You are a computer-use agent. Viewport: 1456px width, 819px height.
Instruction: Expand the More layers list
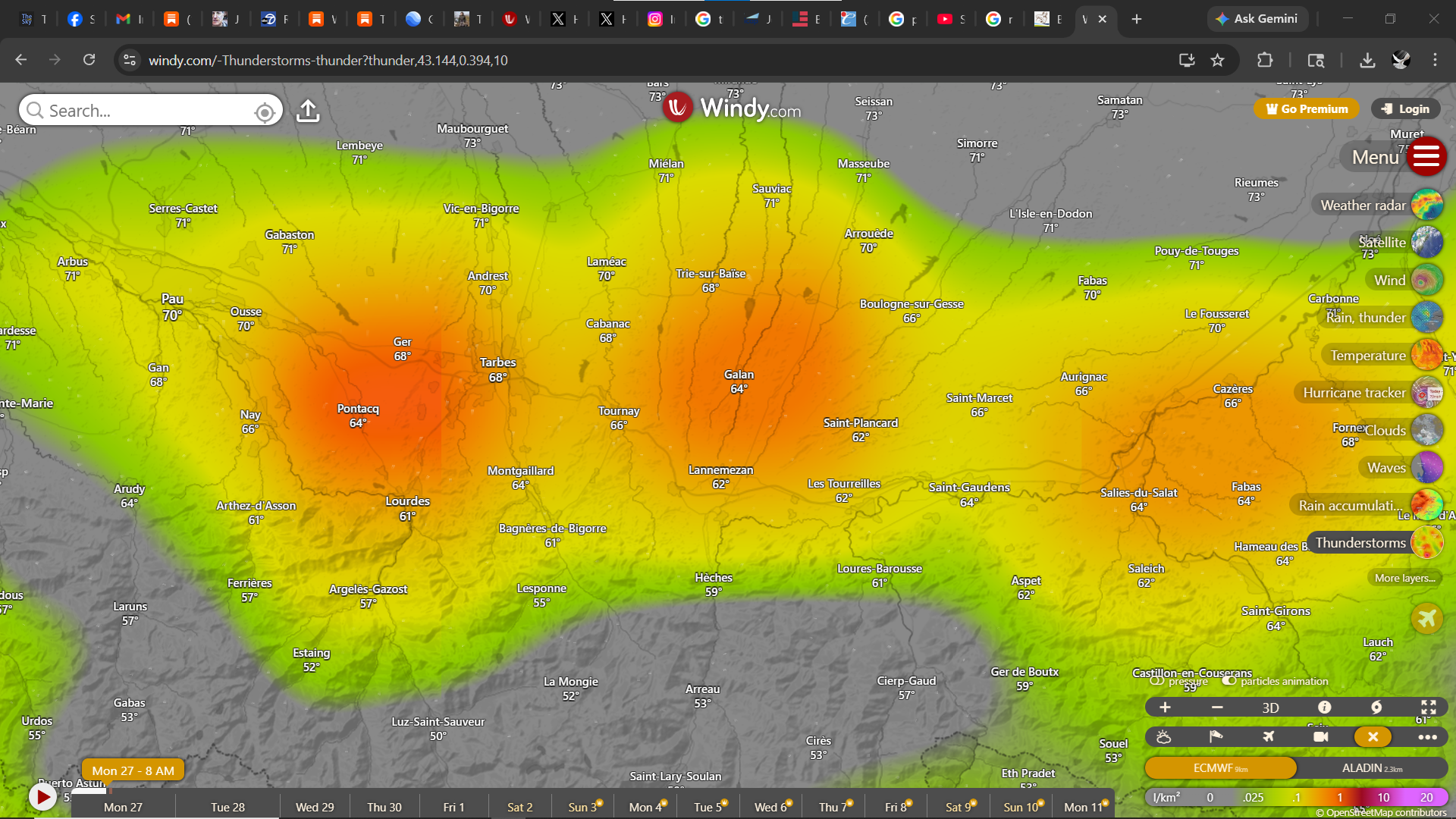click(1404, 578)
